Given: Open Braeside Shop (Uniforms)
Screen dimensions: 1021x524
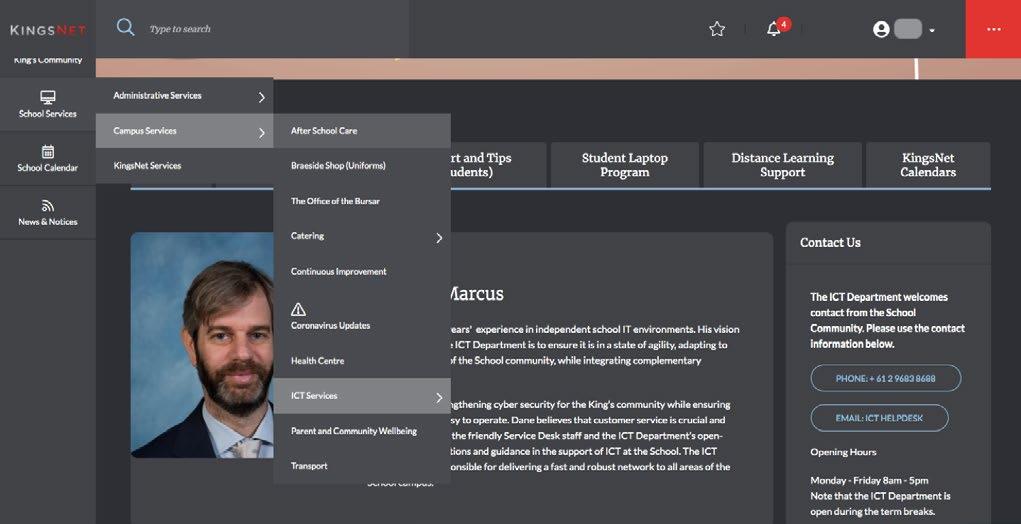Looking at the screenshot, I should tap(362, 166).
